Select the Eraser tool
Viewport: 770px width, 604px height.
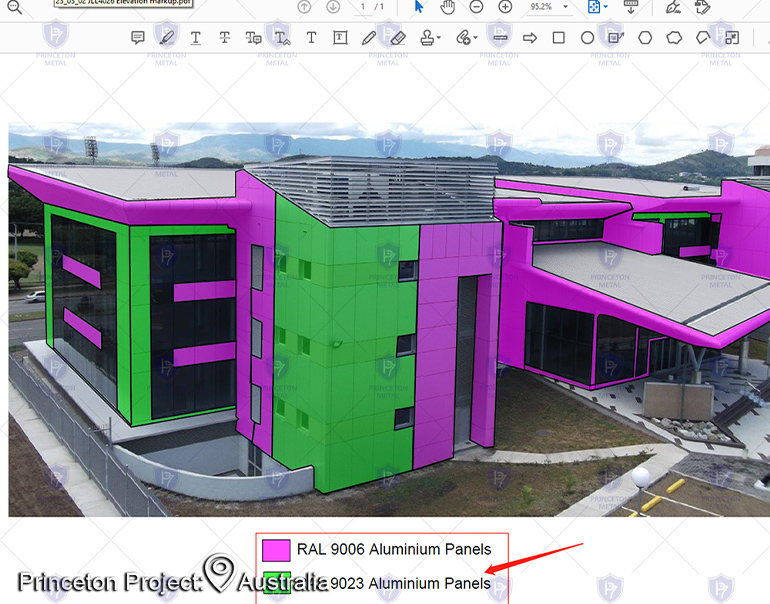(x=398, y=38)
